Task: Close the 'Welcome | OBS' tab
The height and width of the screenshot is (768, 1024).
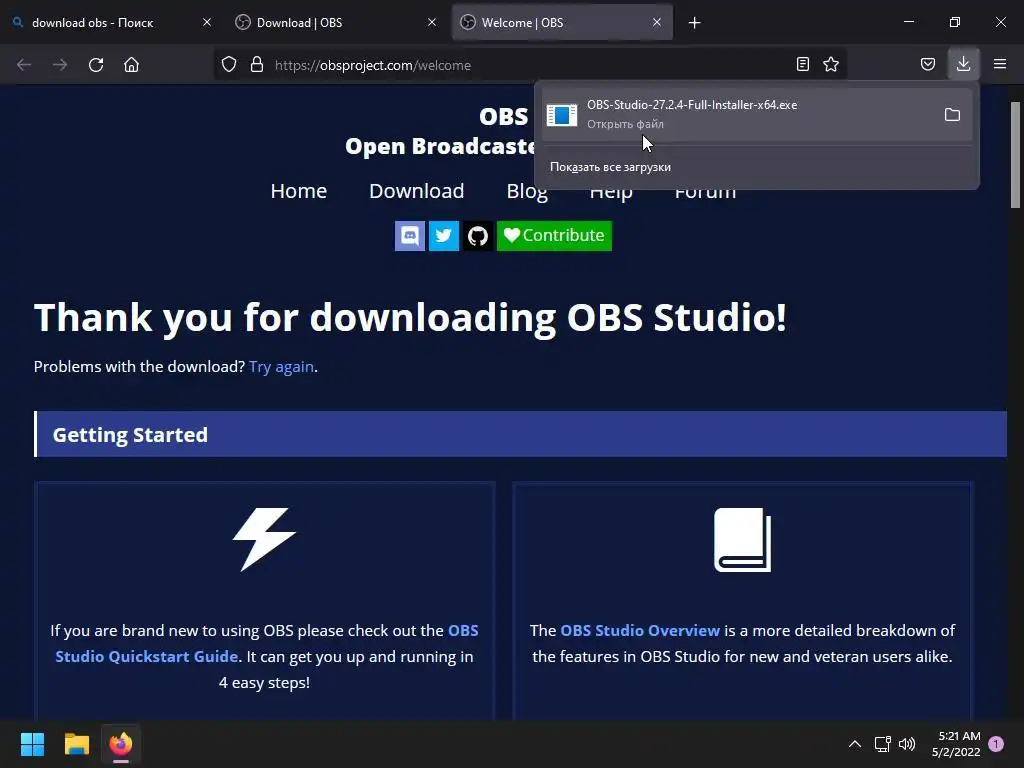Action: 657,22
